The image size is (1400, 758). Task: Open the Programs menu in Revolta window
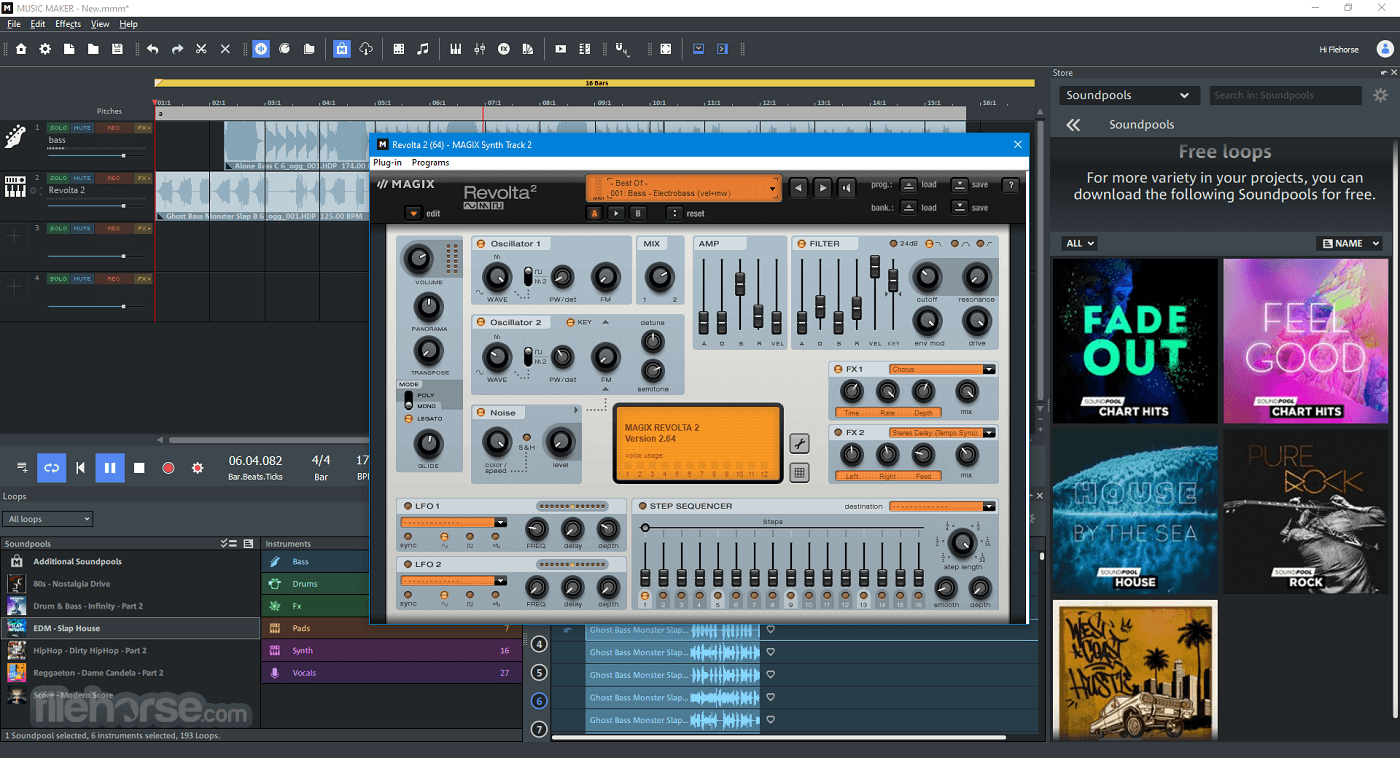coord(430,163)
